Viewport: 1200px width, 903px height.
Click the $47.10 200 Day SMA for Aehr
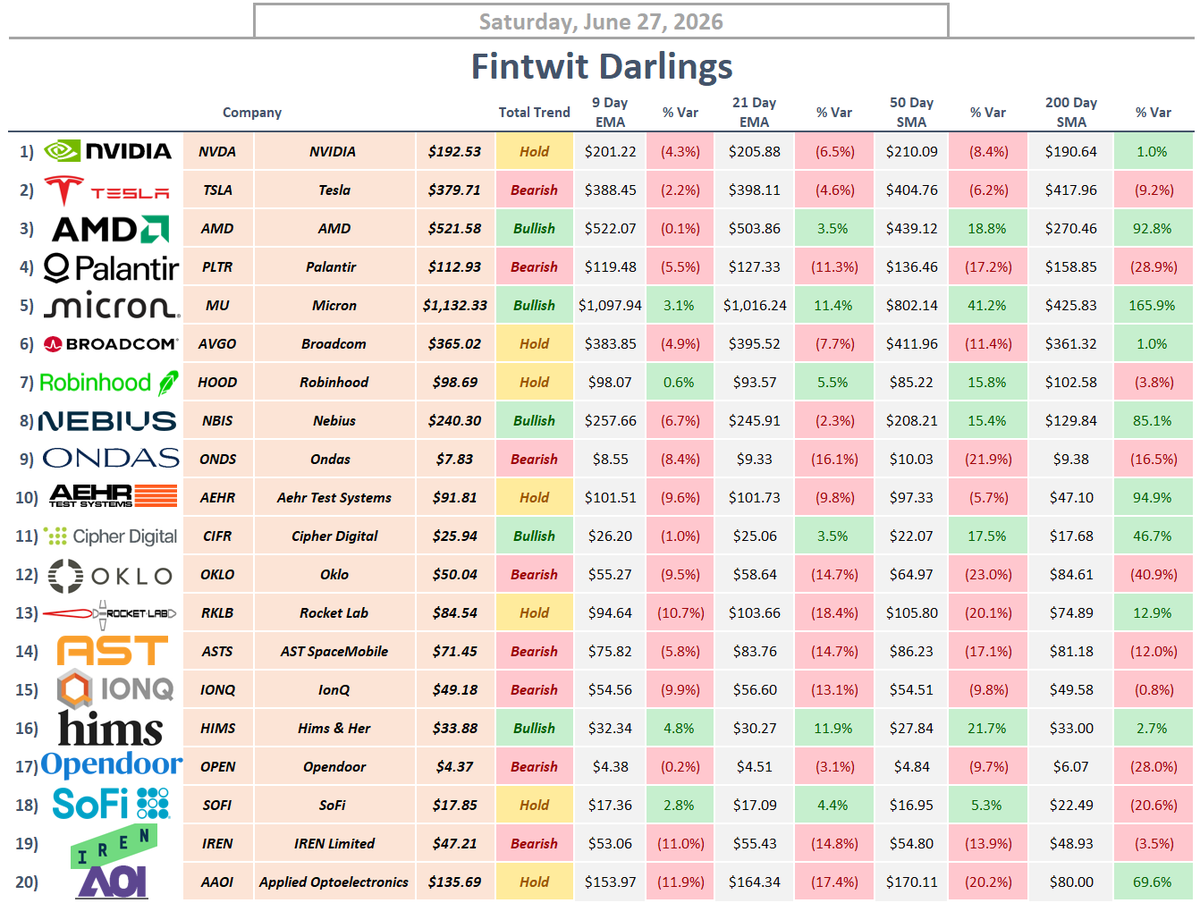[x=1071, y=497]
